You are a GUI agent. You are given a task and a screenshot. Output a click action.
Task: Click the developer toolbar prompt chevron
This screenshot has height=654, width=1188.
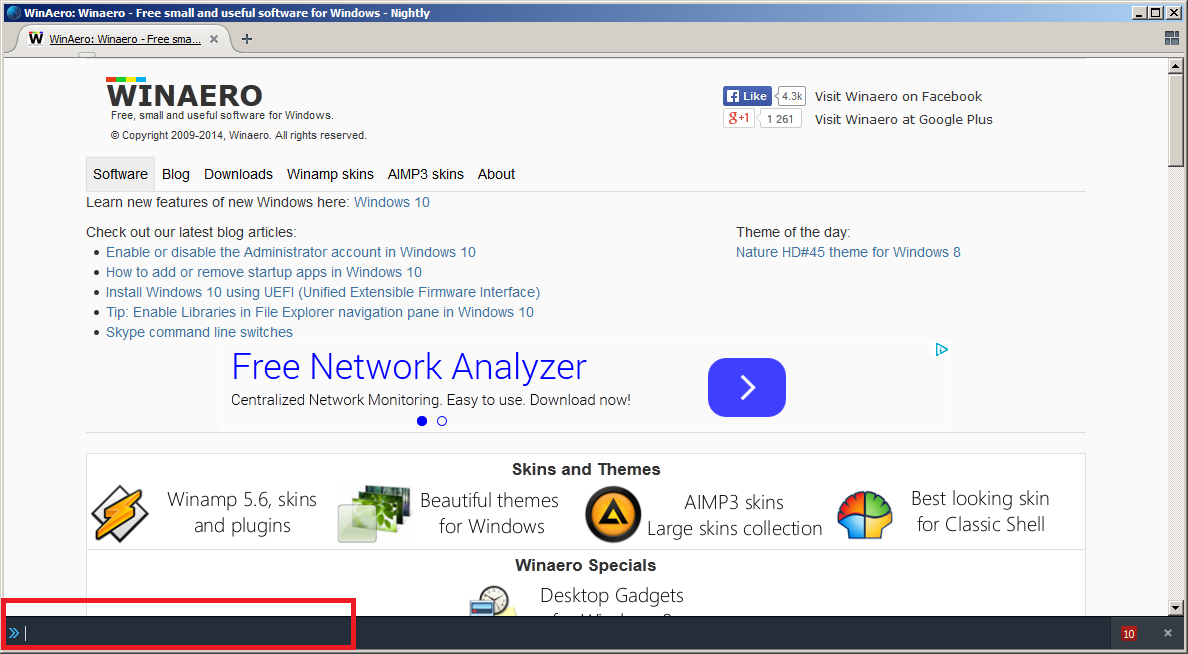pos(14,633)
